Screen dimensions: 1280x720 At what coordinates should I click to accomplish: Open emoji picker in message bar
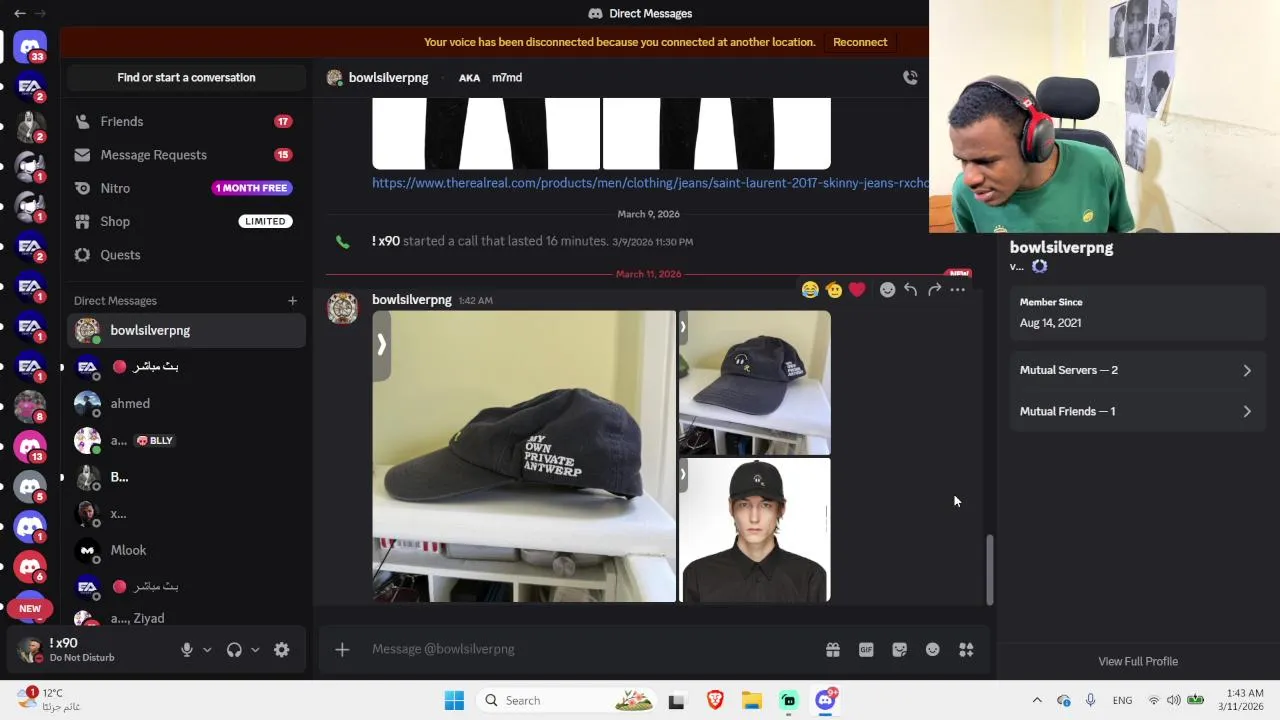click(932, 649)
